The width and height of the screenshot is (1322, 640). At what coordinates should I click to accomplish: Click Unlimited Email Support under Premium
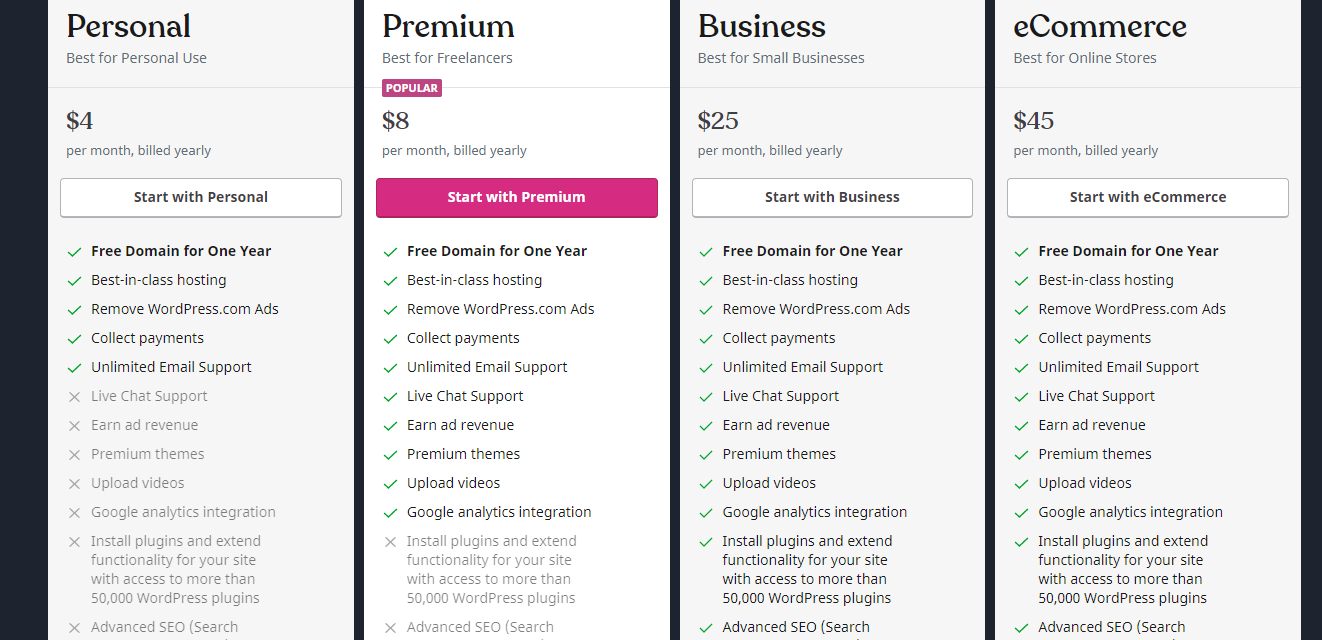[x=487, y=367]
